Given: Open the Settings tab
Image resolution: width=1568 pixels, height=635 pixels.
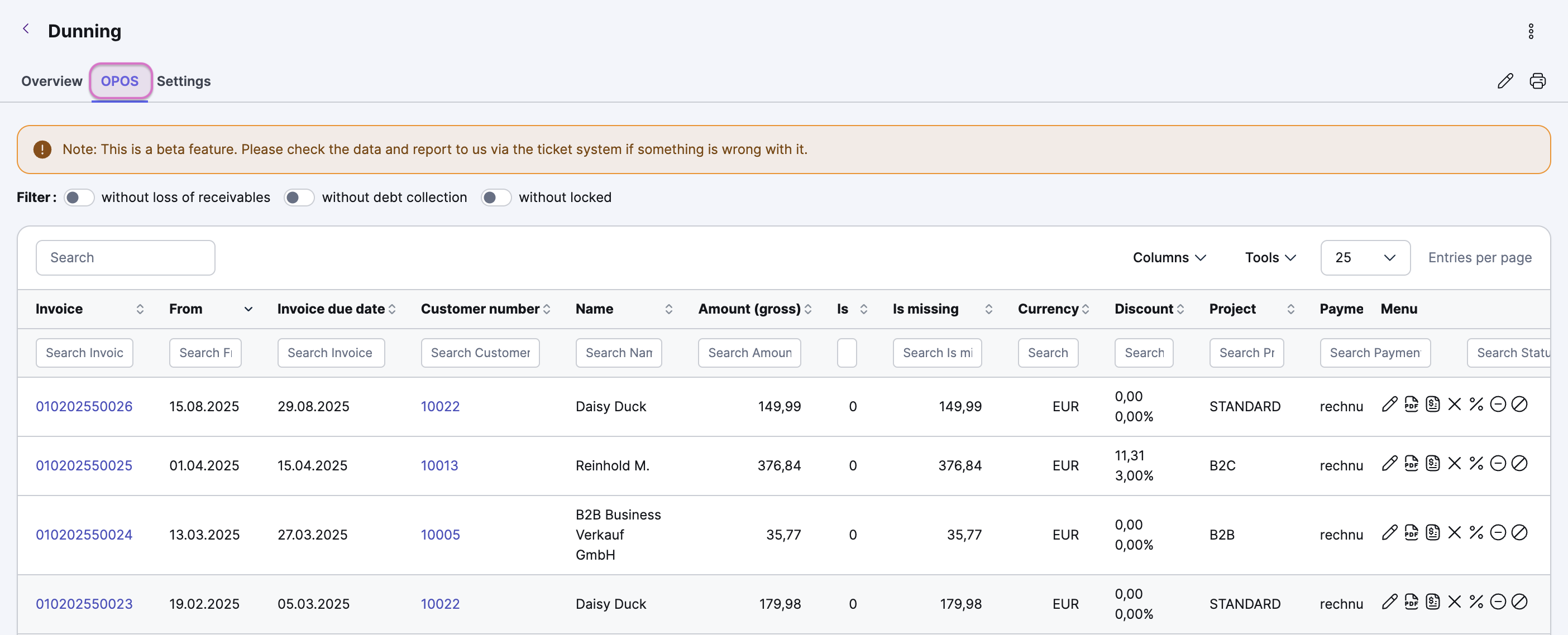Looking at the screenshot, I should click(x=184, y=81).
